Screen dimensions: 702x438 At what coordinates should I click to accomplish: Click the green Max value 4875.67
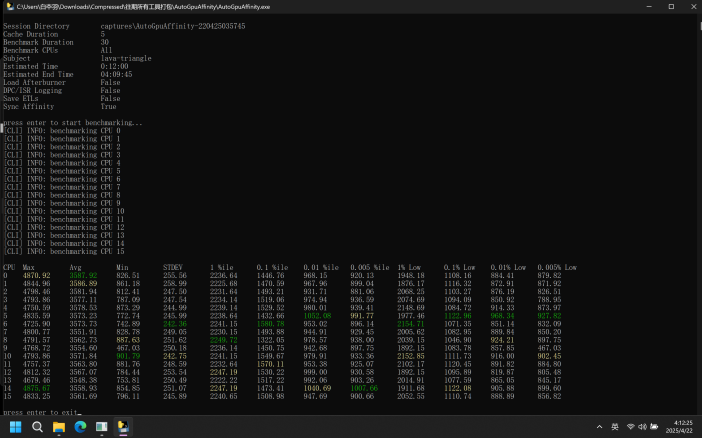click(37, 388)
